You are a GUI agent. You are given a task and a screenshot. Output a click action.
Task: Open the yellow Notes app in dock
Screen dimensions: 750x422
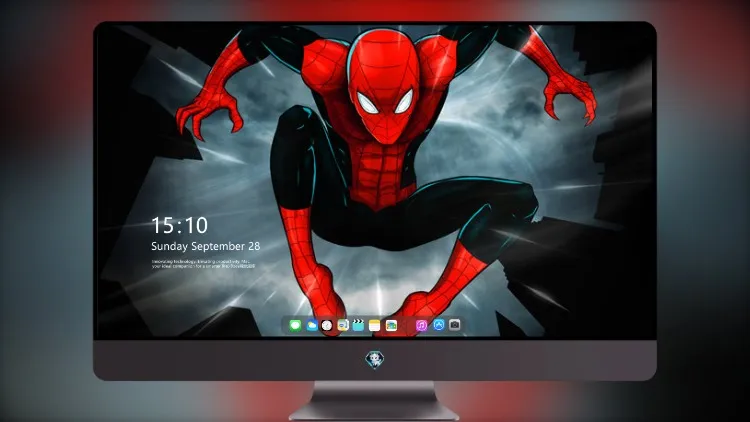pos(375,325)
